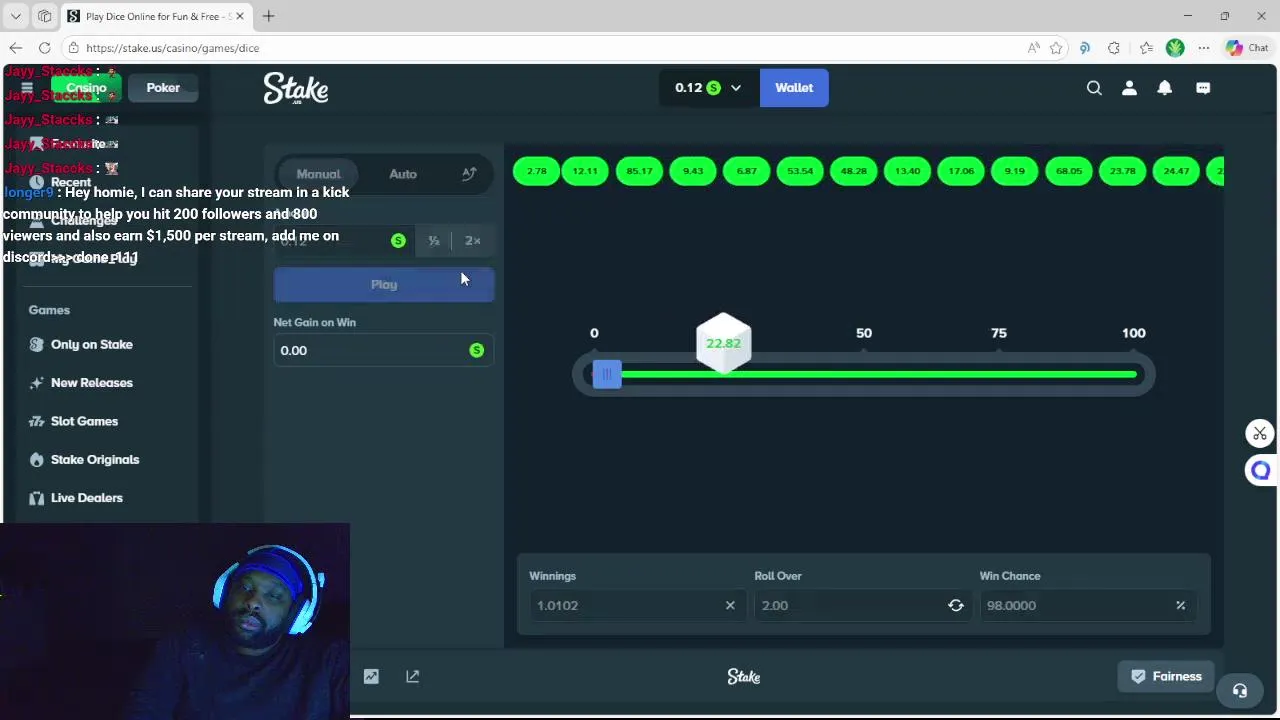1280x720 pixels.
Task: Open Slot Games category
Action: click(x=84, y=421)
